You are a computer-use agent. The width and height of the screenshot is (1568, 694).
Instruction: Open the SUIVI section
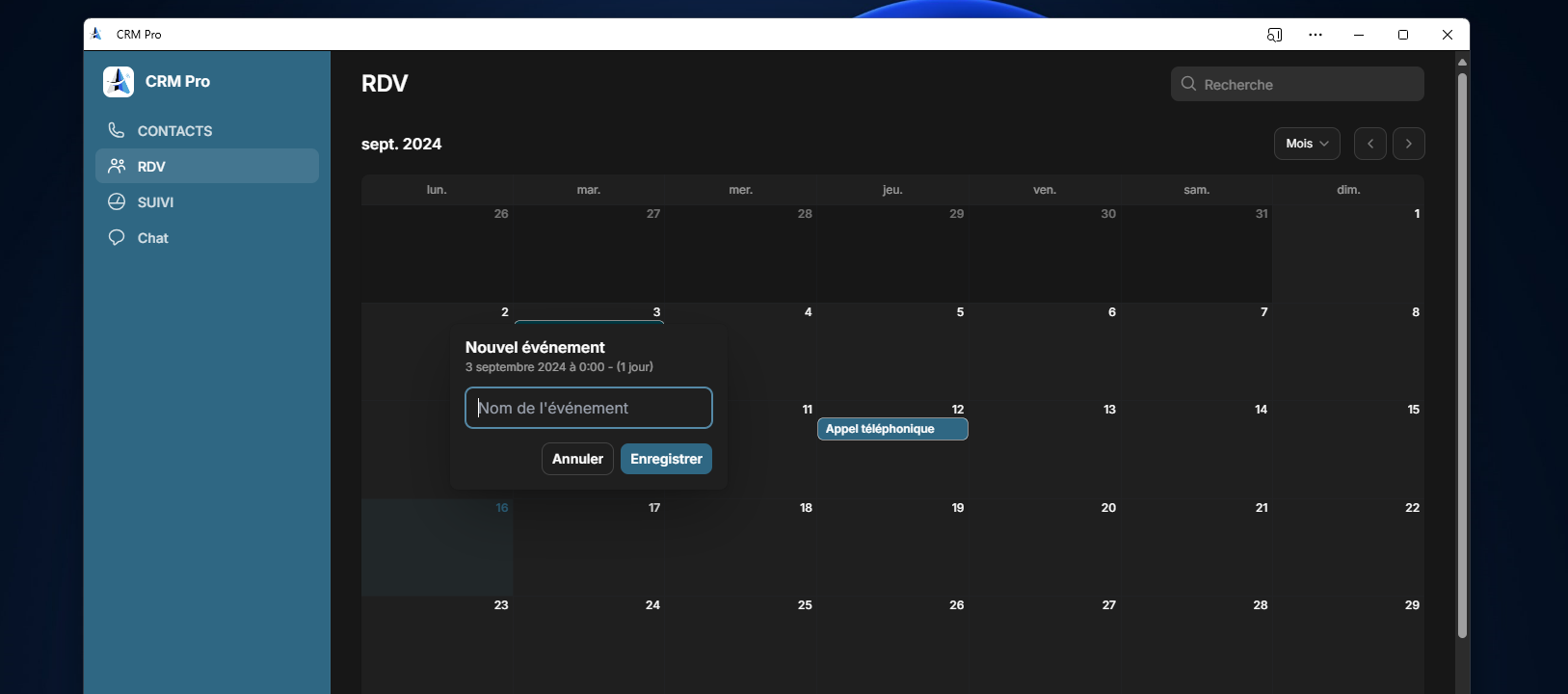pyautogui.click(x=207, y=201)
